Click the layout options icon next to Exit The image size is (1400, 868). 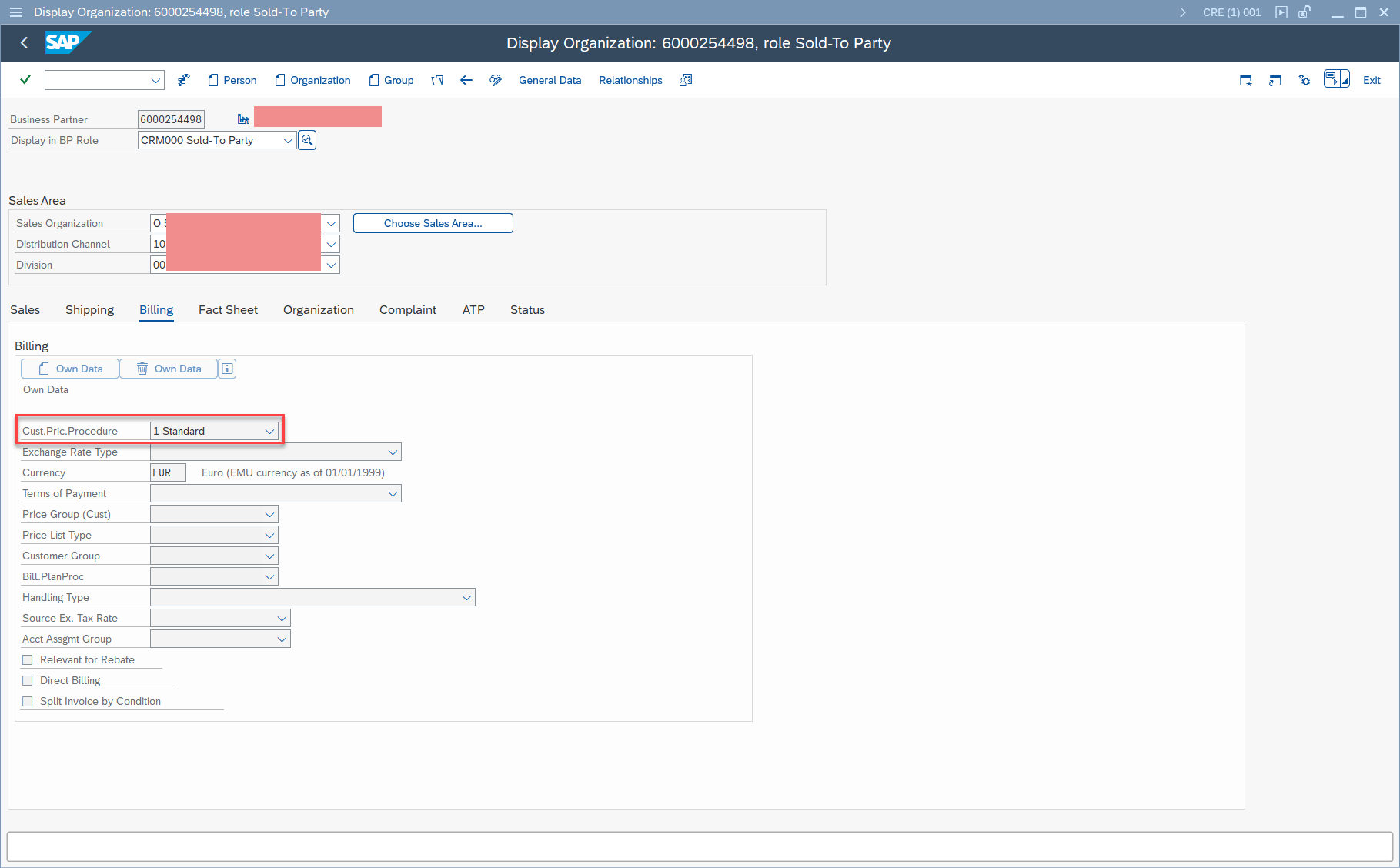[1337, 79]
